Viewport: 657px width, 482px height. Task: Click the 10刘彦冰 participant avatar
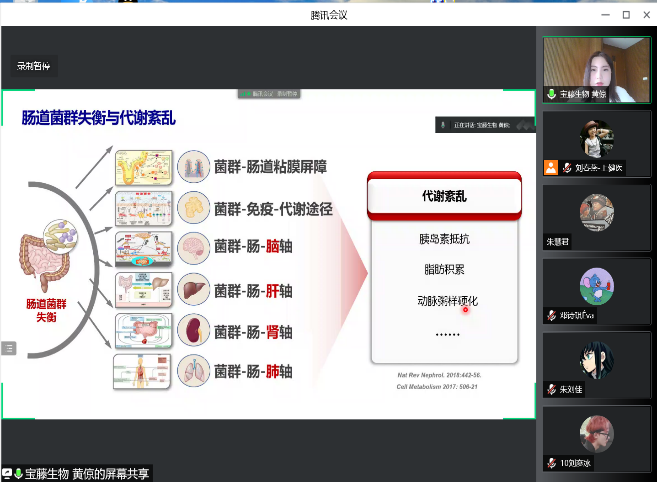596,432
